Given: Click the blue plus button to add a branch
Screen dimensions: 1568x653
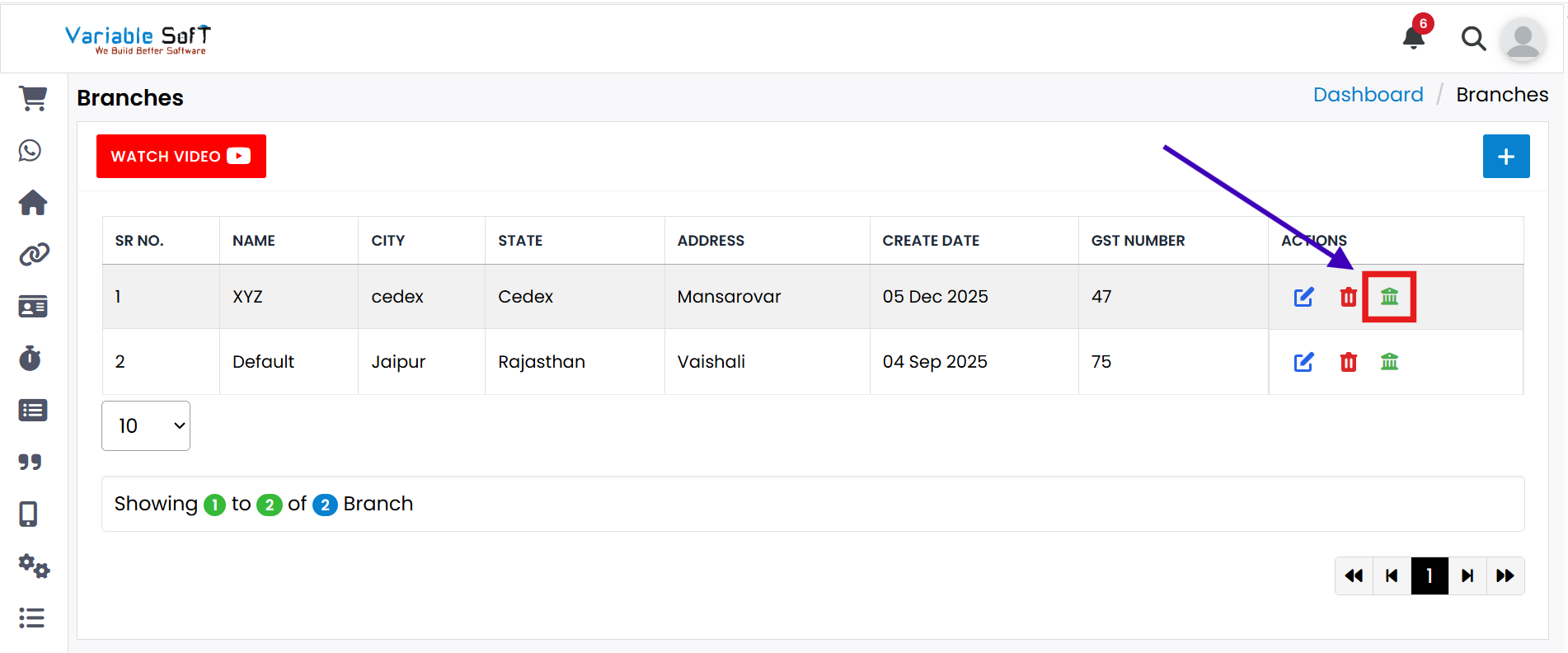Looking at the screenshot, I should (1506, 156).
